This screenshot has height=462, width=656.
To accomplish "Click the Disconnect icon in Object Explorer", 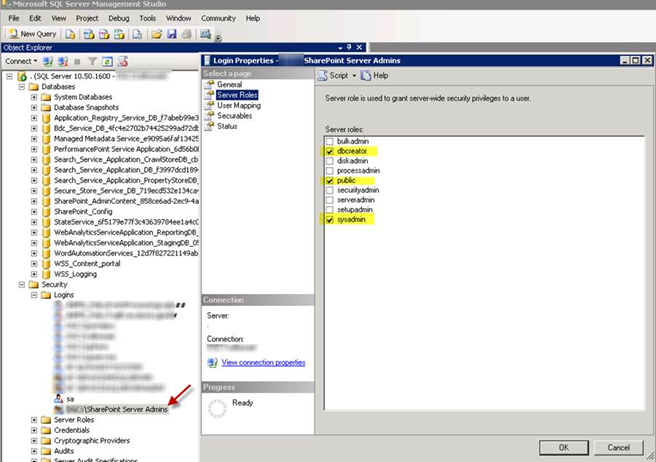I will click(63, 62).
